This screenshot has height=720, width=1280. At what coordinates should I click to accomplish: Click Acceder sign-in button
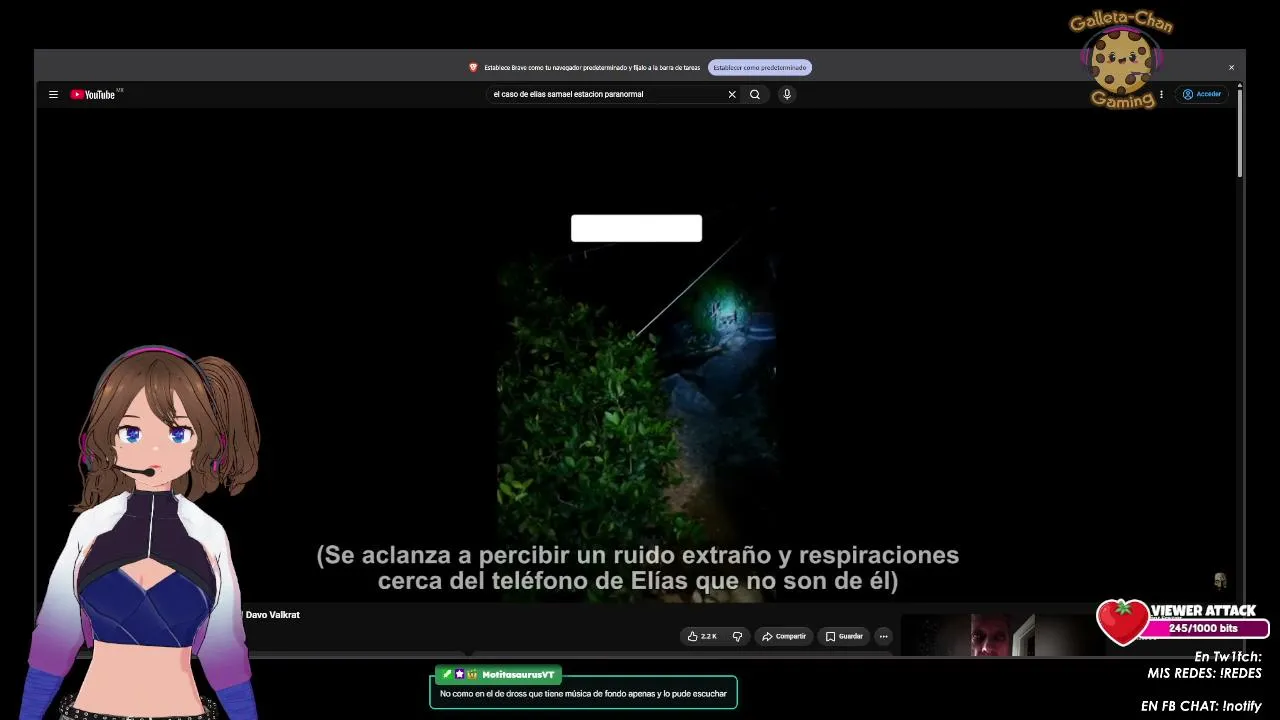[1202, 94]
